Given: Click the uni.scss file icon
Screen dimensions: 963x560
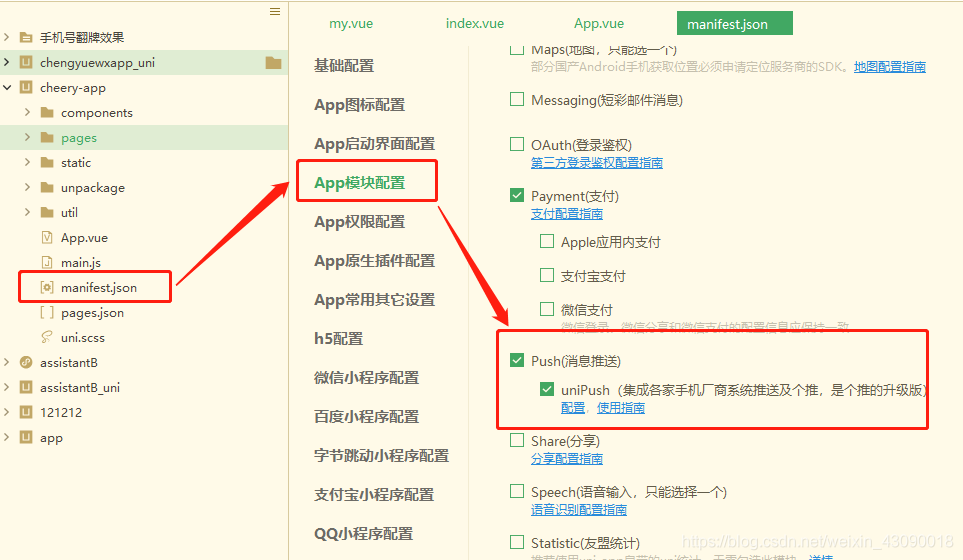Looking at the screenshot, I should [47, 337].
